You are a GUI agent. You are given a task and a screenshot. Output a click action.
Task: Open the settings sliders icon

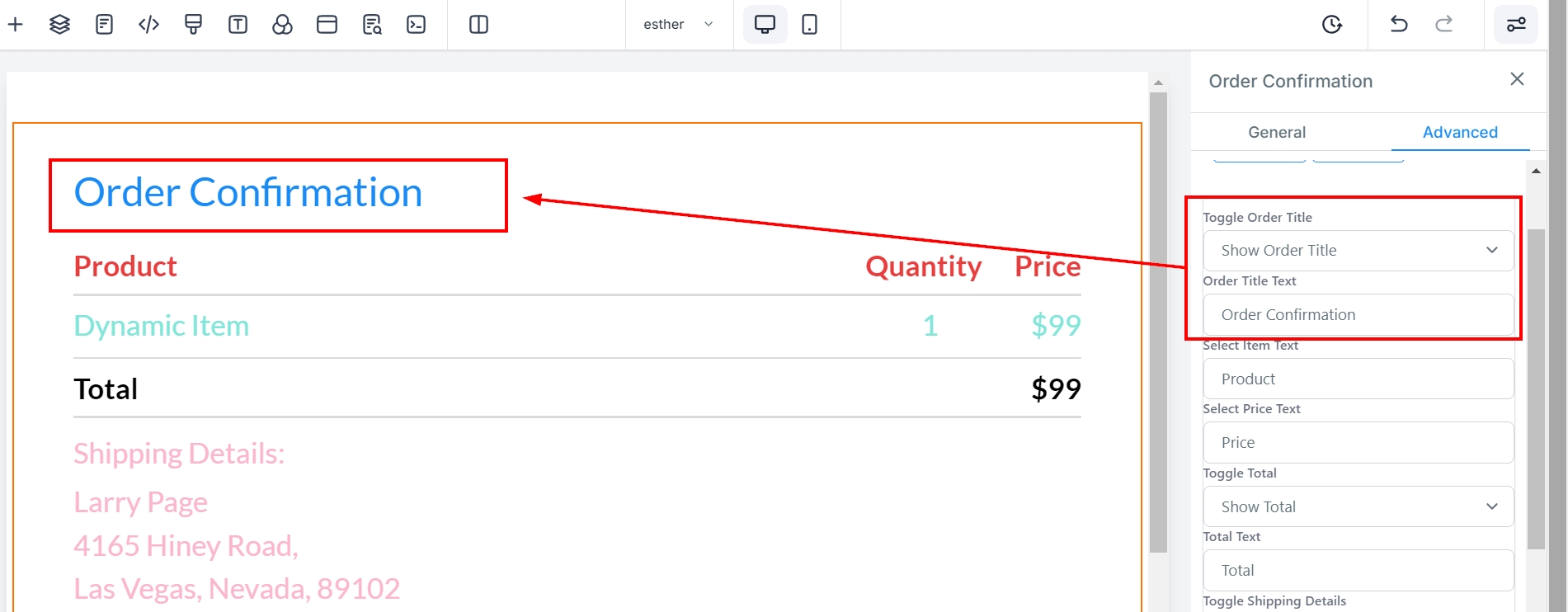(1516, 25)
